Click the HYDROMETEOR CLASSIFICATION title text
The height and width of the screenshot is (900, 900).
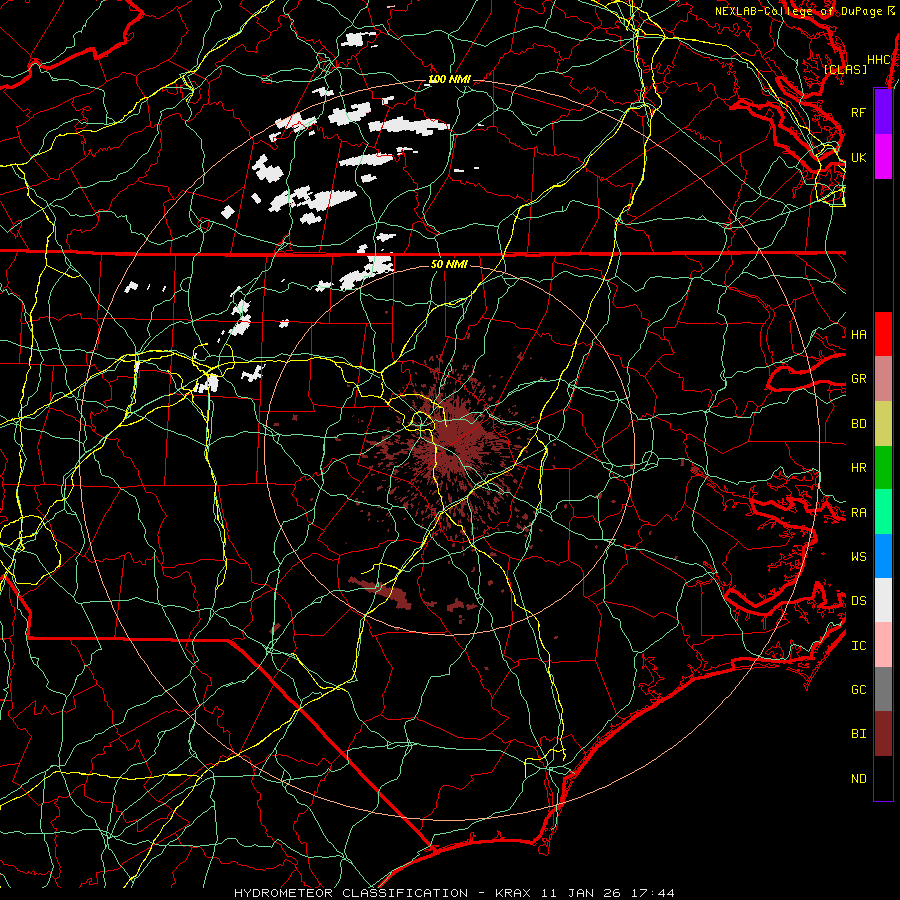tap(351, 893)
